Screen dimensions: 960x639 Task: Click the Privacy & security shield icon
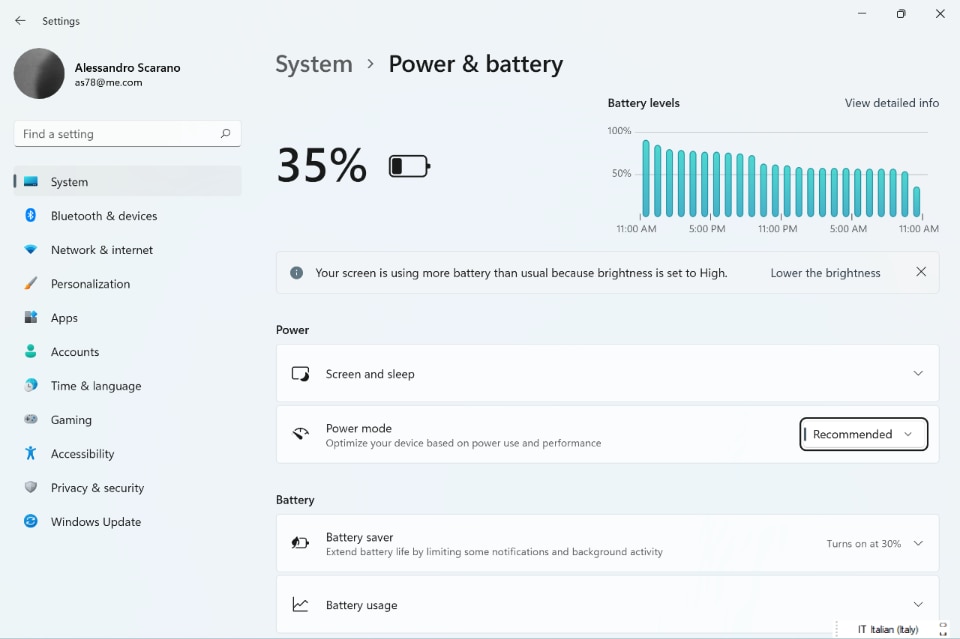31,488
